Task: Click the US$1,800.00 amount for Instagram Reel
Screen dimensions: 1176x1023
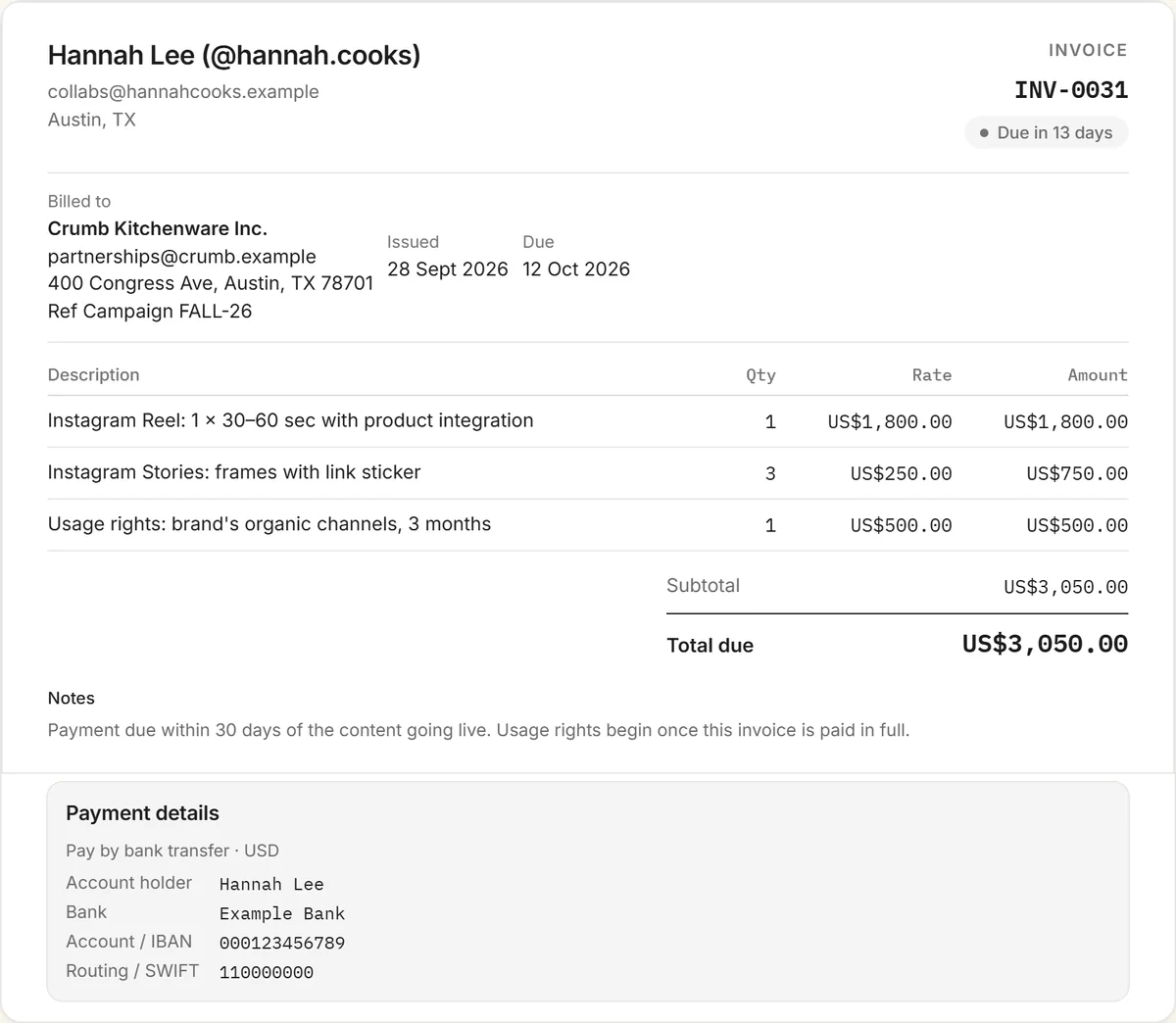Action: pos(1066,422)
